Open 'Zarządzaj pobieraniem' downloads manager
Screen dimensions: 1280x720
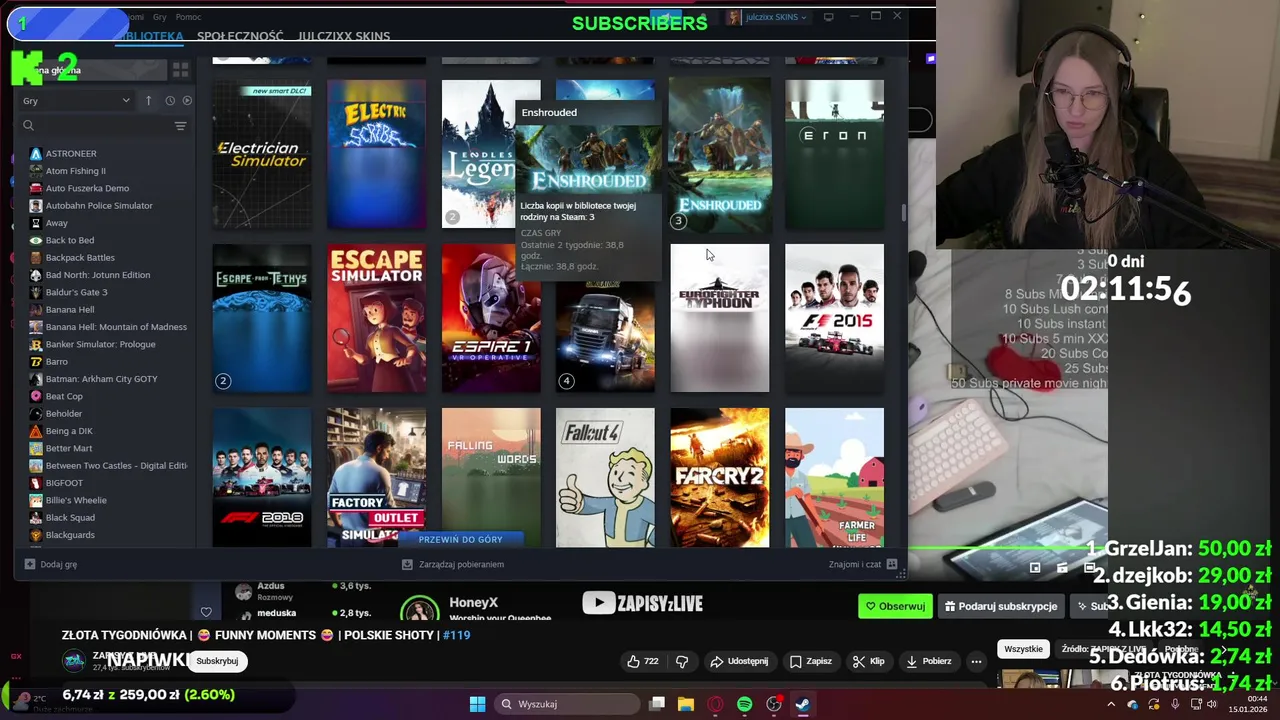(x=452, y=564)
